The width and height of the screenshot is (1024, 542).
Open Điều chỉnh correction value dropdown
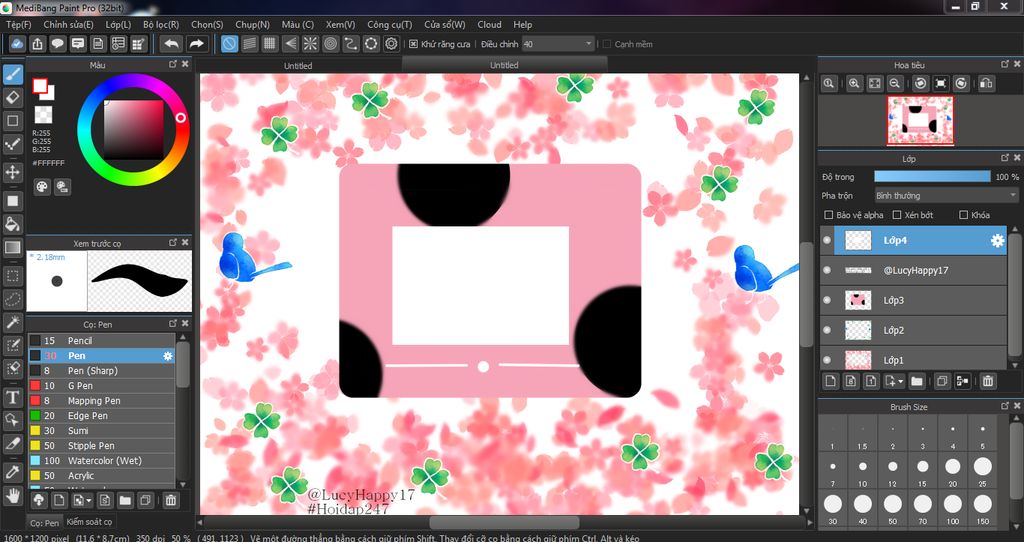click(558, 44)
